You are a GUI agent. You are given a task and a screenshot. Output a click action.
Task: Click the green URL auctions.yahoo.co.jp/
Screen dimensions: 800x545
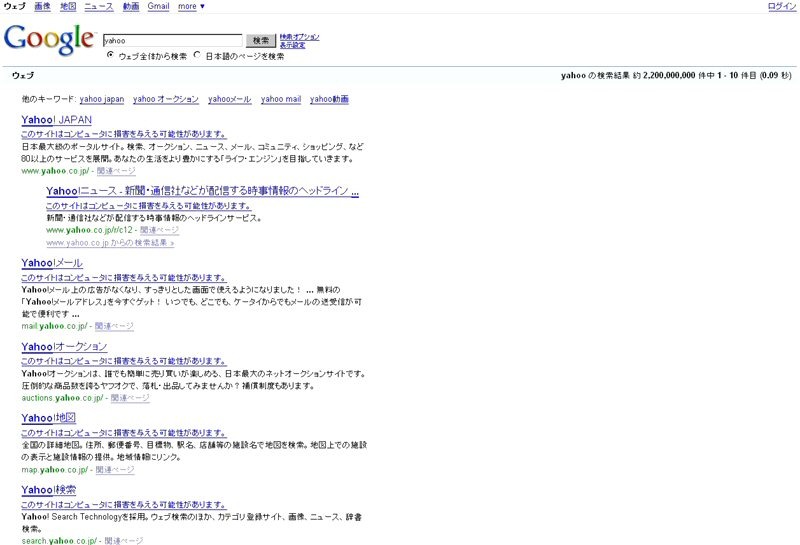point(62,398)
